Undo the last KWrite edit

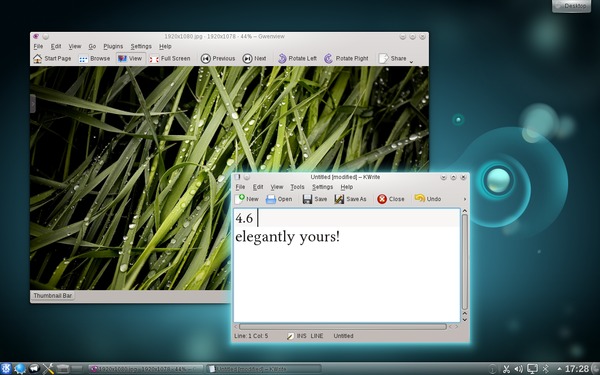pos(428,199)
